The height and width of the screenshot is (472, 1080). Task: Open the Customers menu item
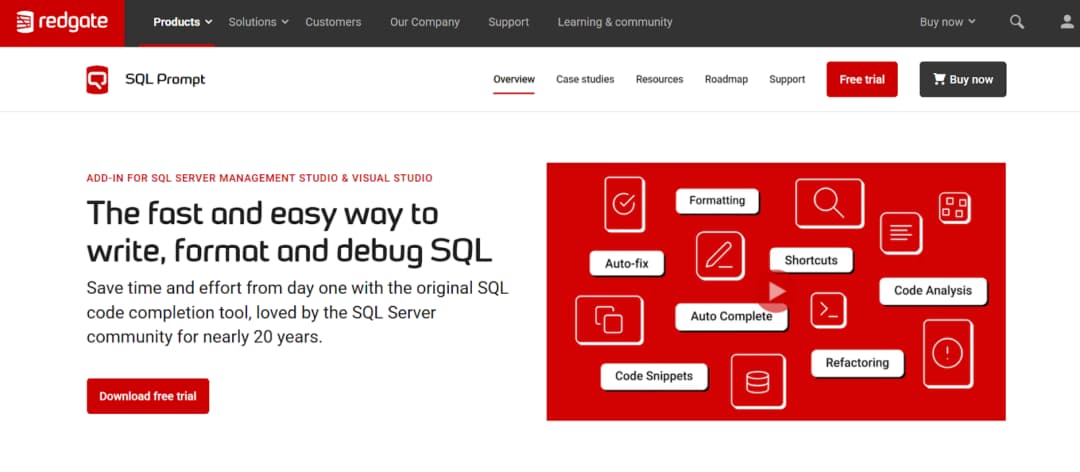click(333, 22)
